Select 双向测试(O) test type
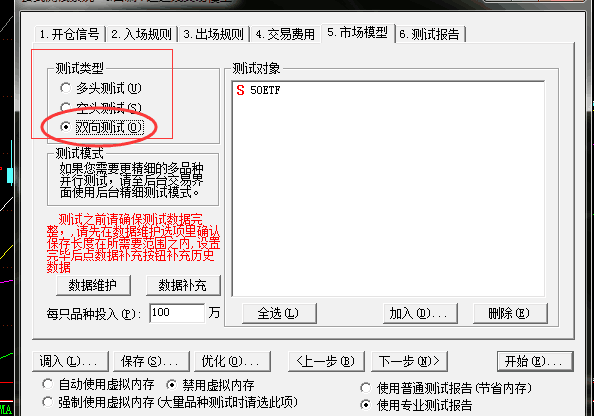 tap(102, 127)
